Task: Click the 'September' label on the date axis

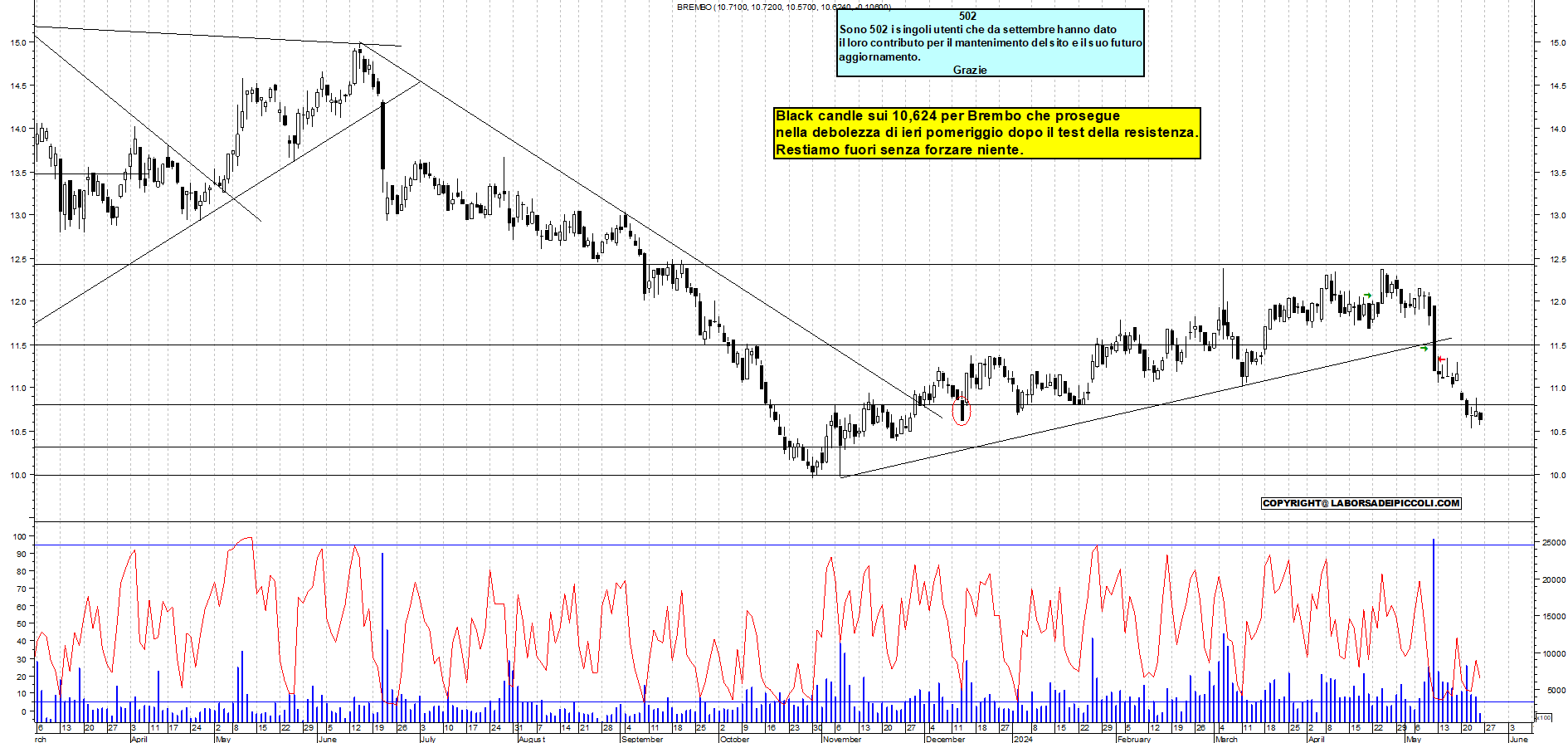Action: pos(642,739)
